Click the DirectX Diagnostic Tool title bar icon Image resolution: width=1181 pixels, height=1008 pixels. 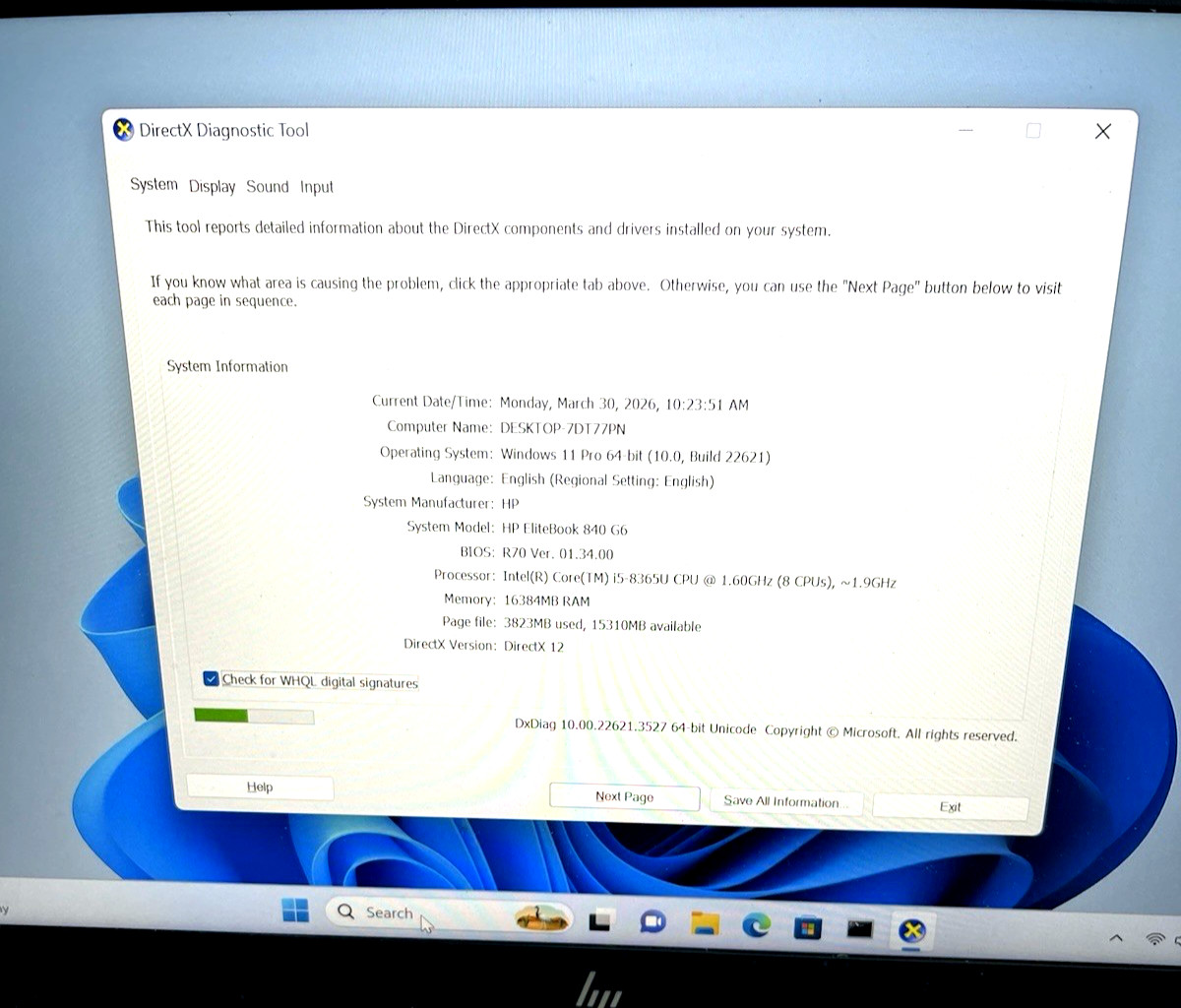pos(123,130)
